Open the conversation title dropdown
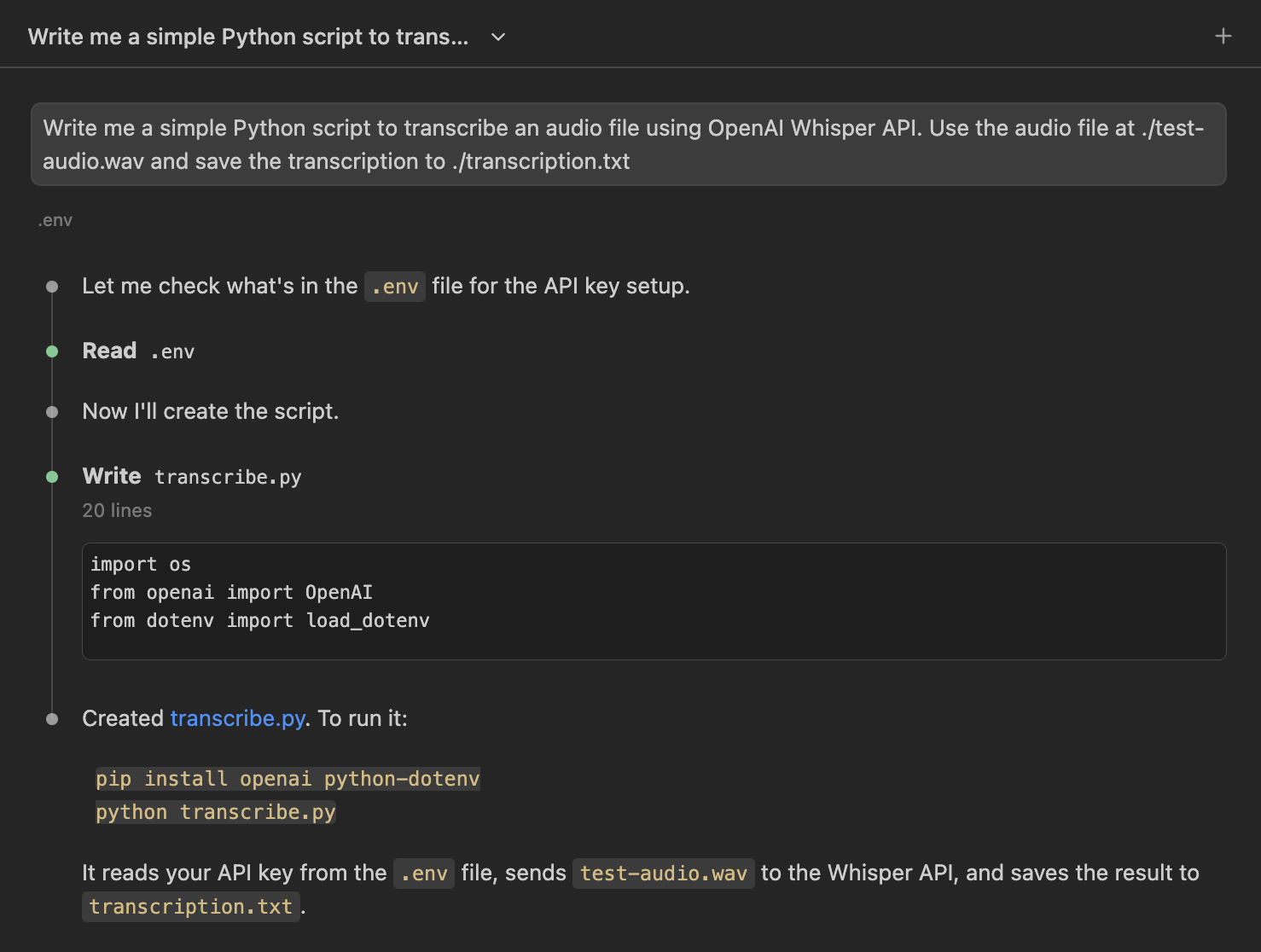The image size is (1261, 952). [x=497, y=37]
